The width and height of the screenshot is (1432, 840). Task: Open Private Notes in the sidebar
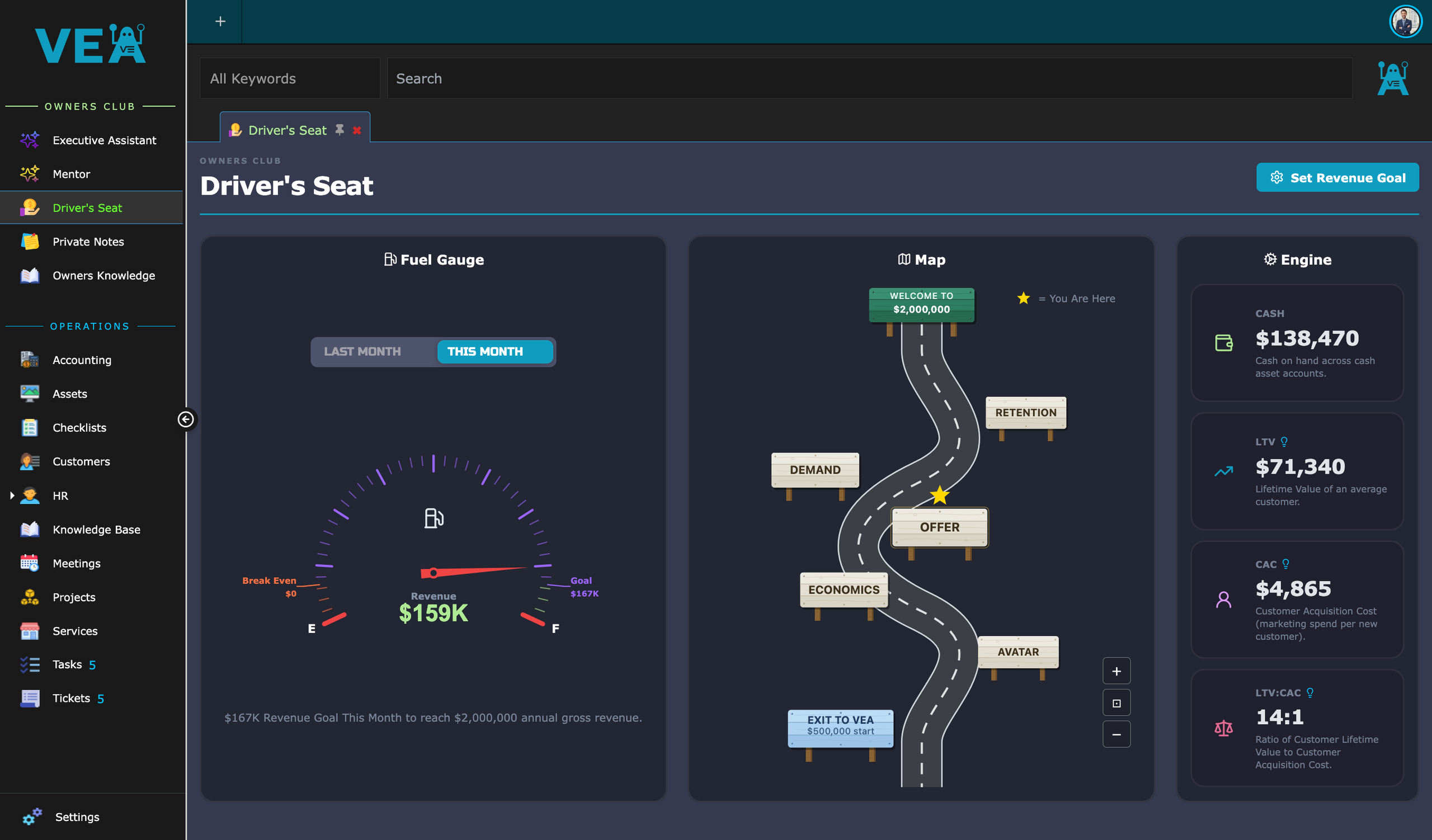92,242
